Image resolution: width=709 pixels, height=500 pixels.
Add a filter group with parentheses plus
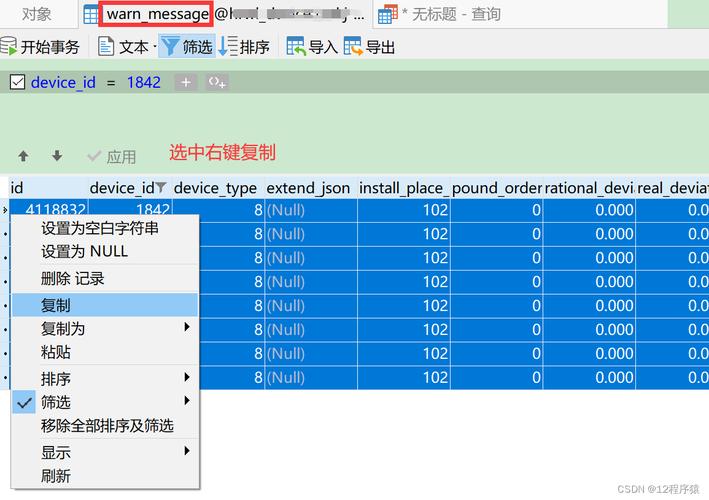point(217,82)
